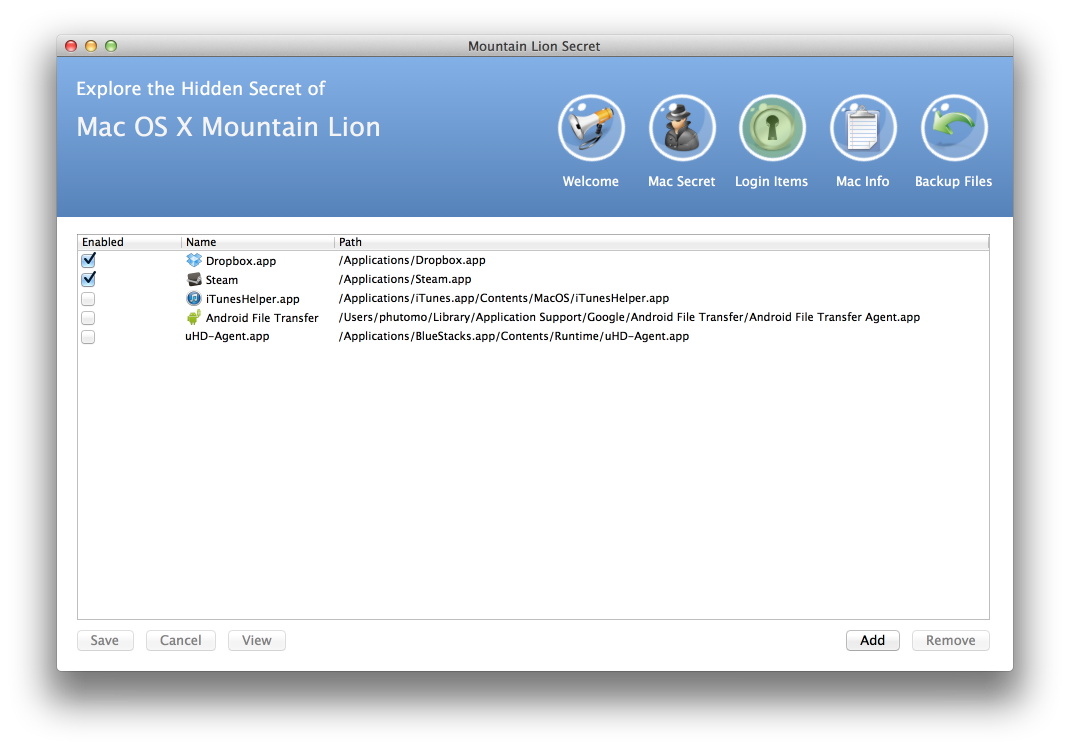Sort by the Path column header

point(662,242)
